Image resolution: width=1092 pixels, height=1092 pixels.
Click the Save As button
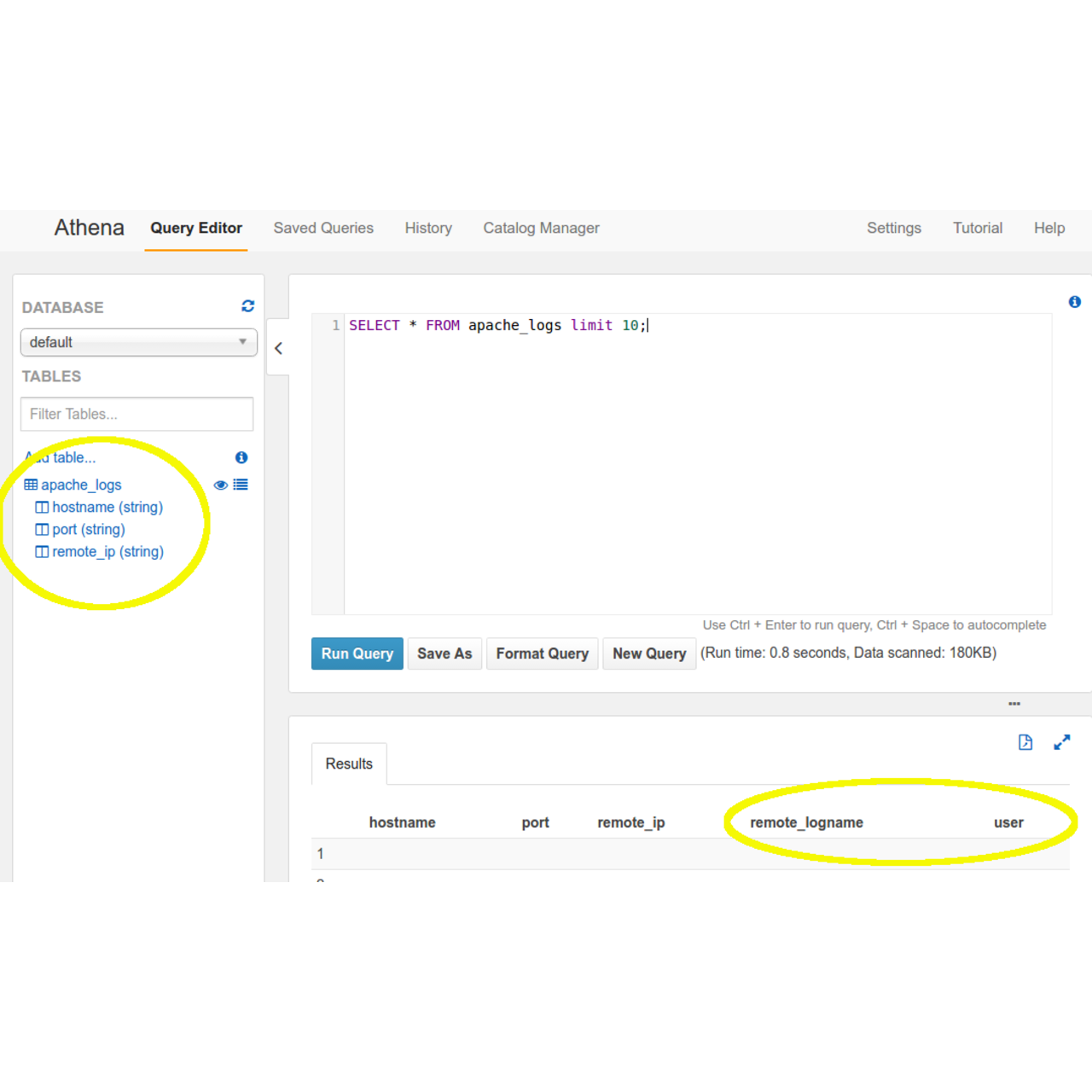[x=444, y=653]
